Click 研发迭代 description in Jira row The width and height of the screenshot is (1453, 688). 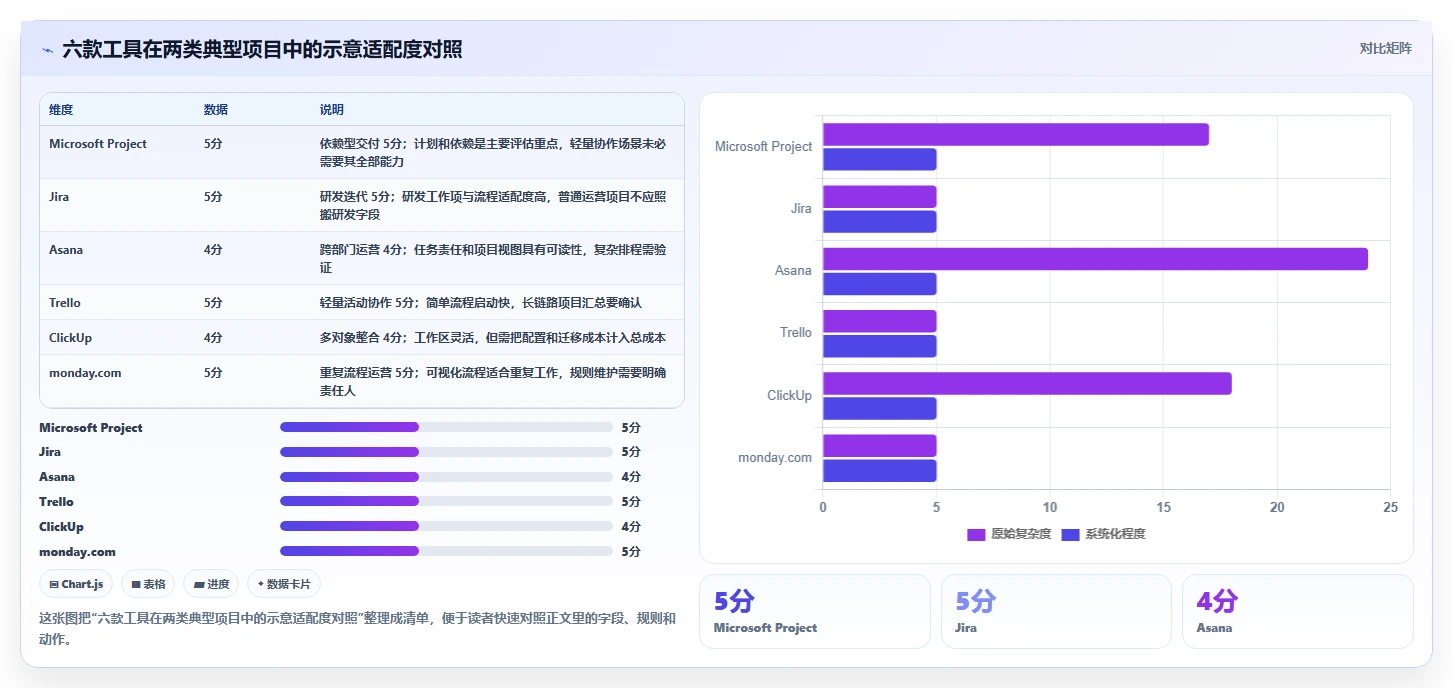pos(493,205)
